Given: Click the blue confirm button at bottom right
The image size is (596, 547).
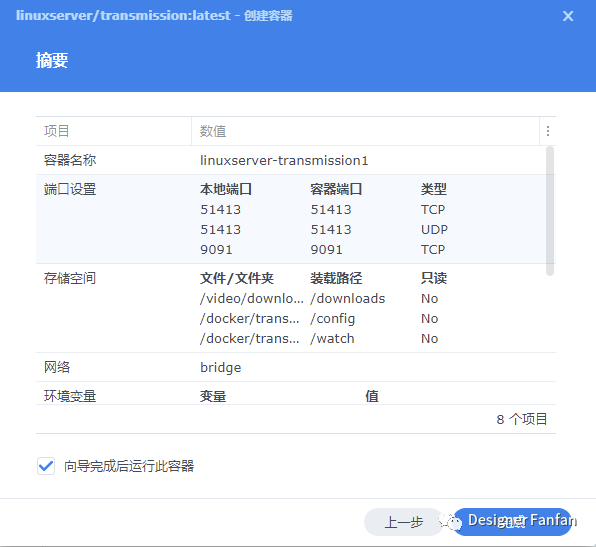Looking at the screenshot, I should coord(513,522).
